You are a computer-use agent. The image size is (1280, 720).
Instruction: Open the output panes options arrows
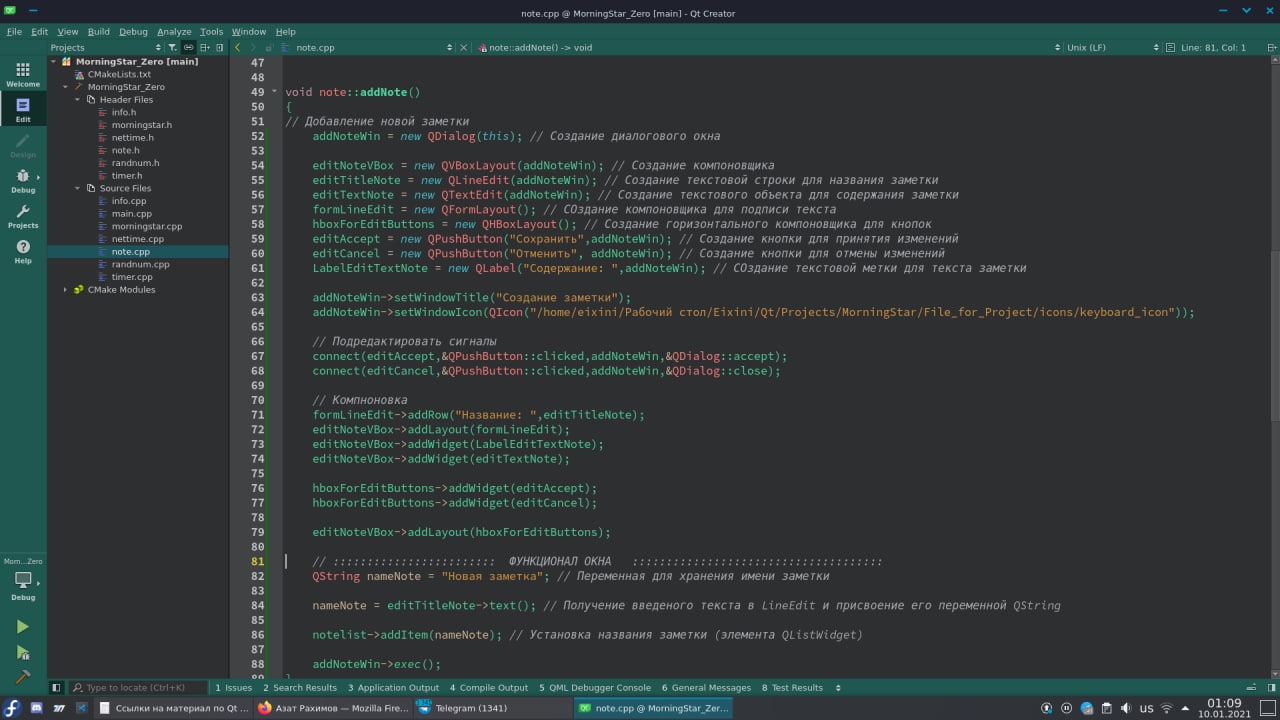tap(838, 688)
